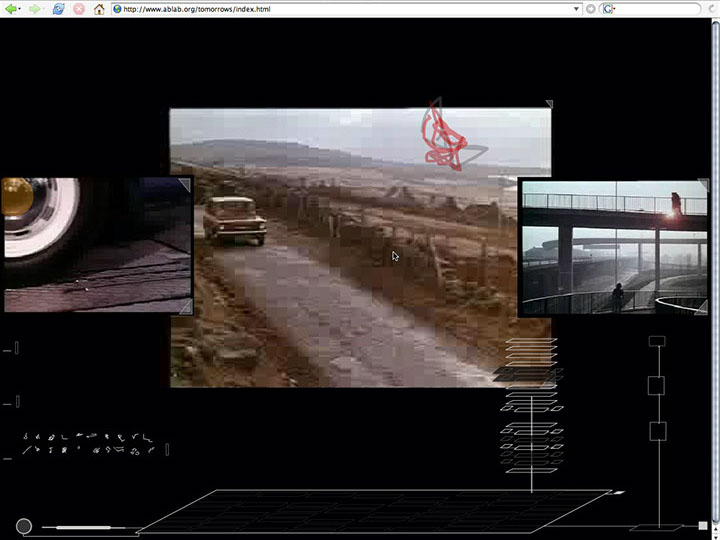Click the Go button next to the address bar
The width and height of the screenshot is (720, 540).
pyautogui.click(x=590, y=9)
